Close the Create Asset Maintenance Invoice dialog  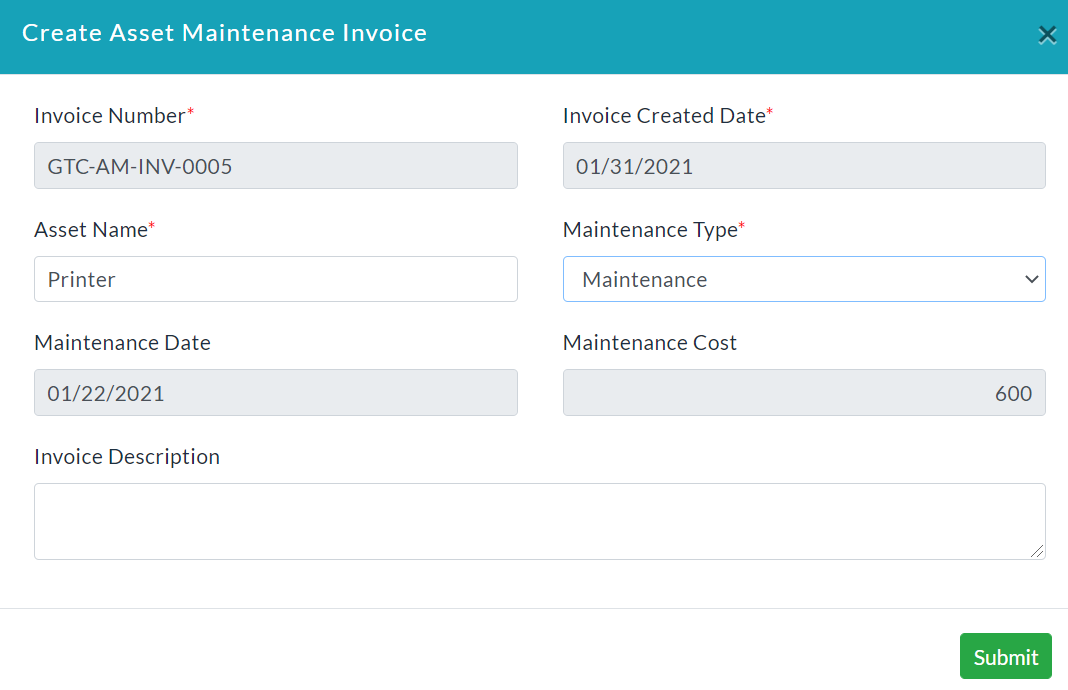[1047, 35]
